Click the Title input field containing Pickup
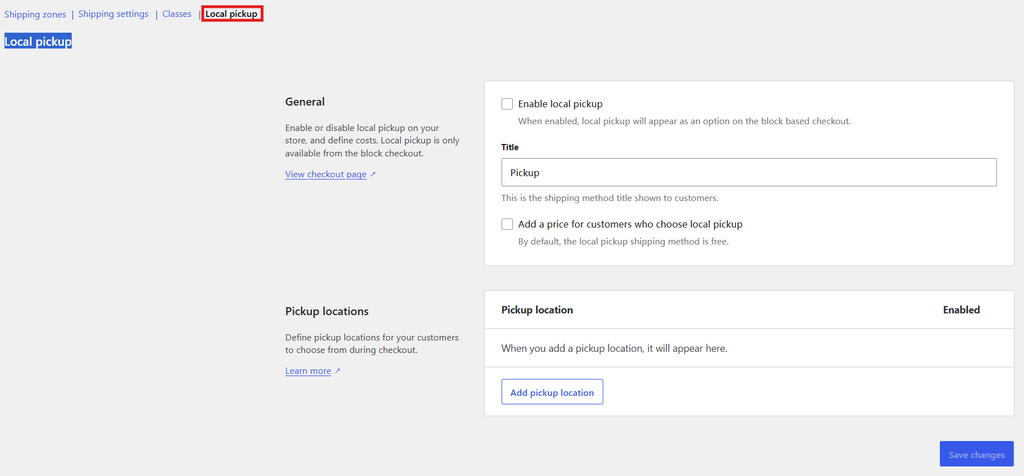The width and height of the screenshot is (1024, 476). pyautogui.click(x=748, y=172)
